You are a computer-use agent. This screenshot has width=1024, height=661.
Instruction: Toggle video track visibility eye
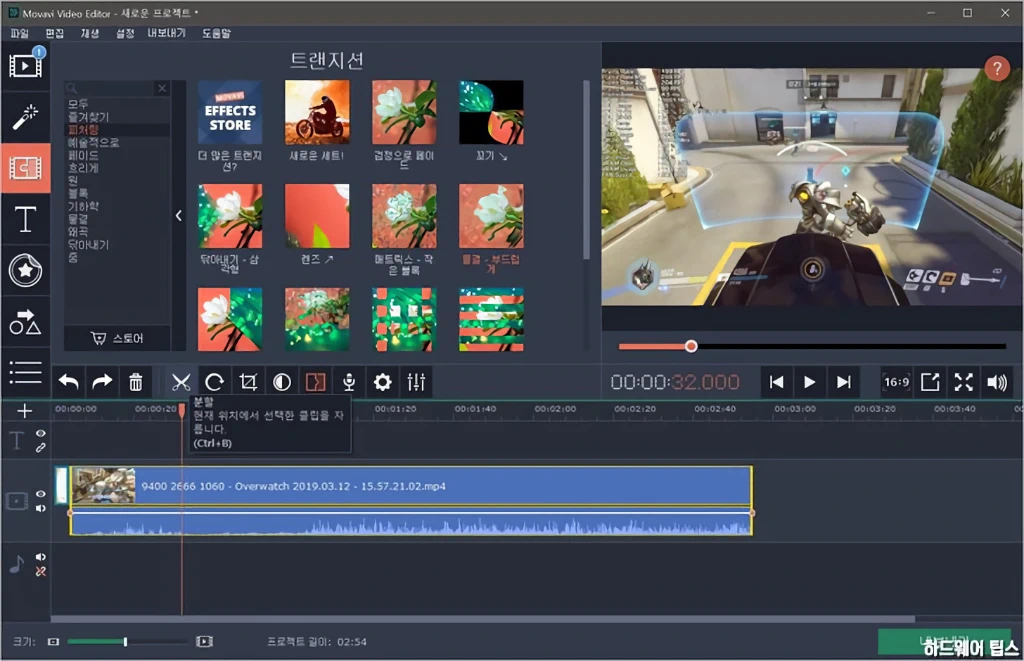pyautogui.click(x=40, y=494)
